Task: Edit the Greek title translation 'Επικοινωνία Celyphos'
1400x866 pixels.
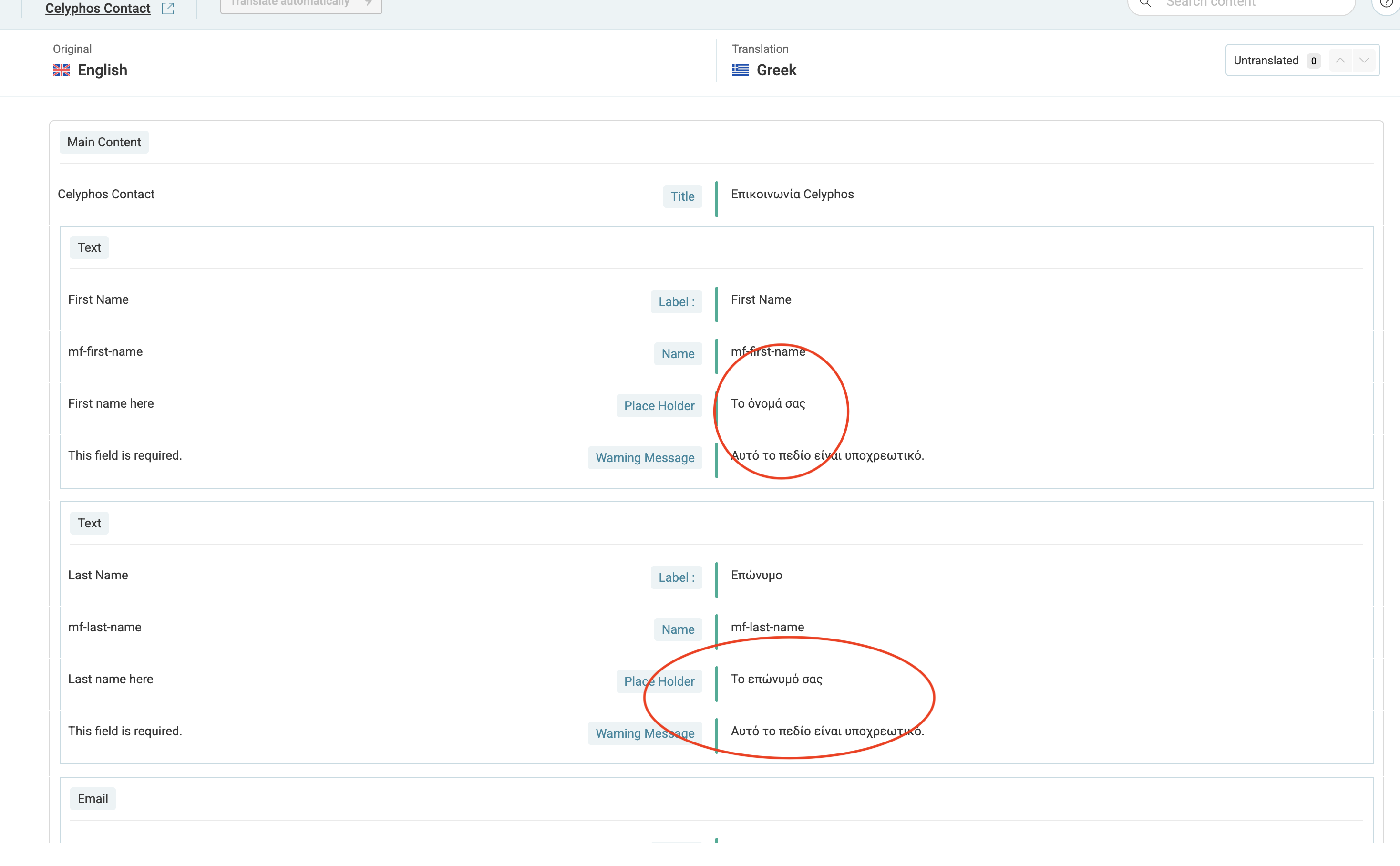Action: 792,195
